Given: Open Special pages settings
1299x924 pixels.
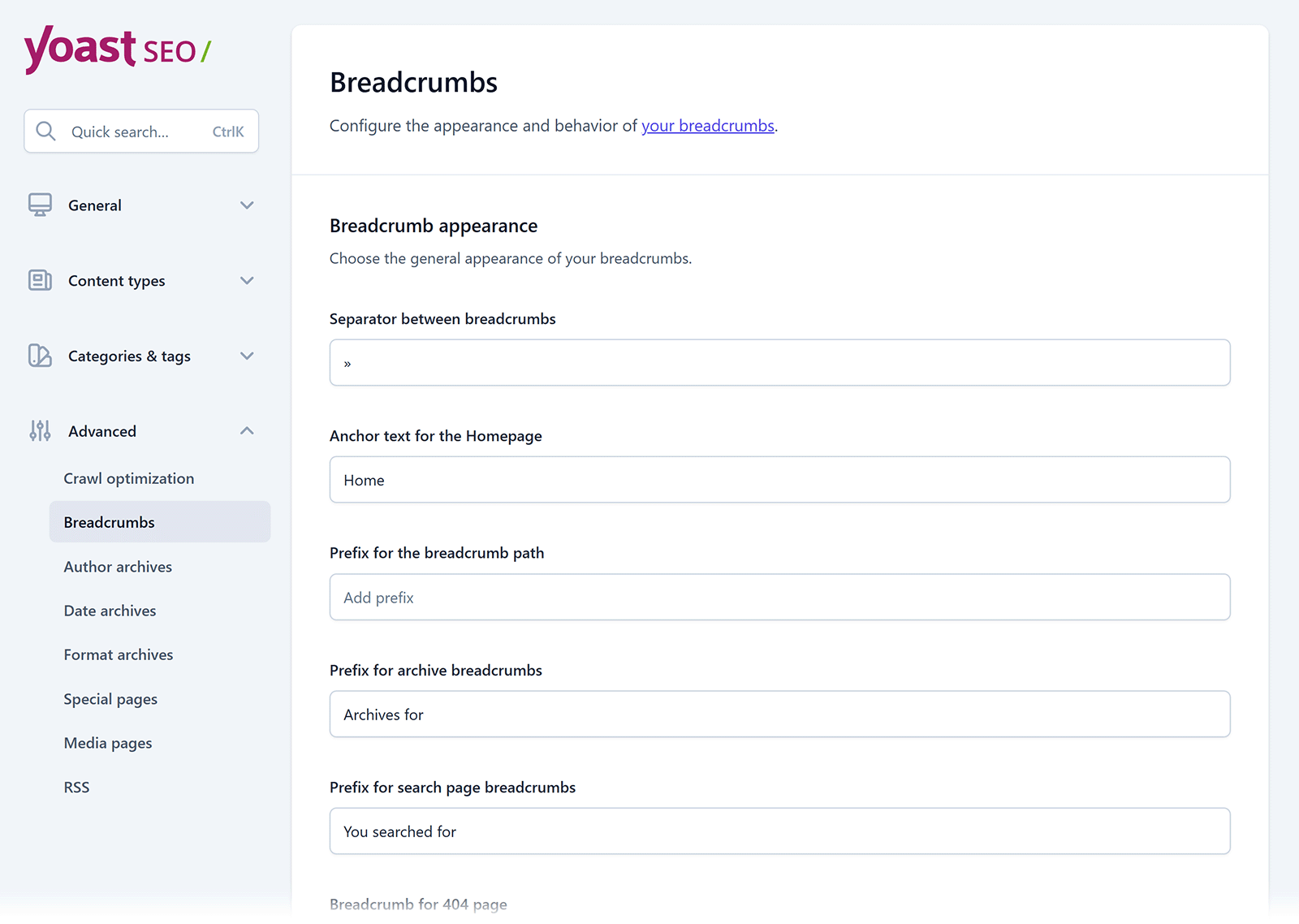Looking at the screenshot, I should (x=110, y=698).
